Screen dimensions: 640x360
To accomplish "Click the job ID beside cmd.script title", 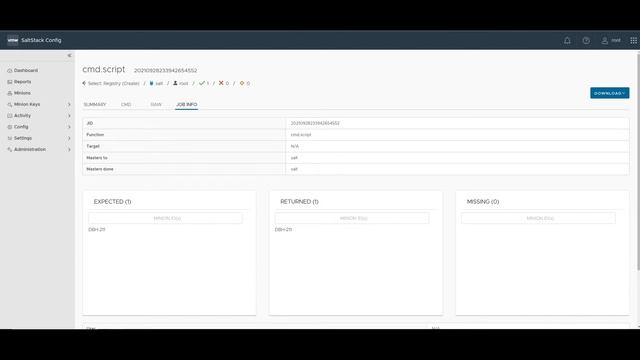I will pyautogui.click(x=165, y=71).
